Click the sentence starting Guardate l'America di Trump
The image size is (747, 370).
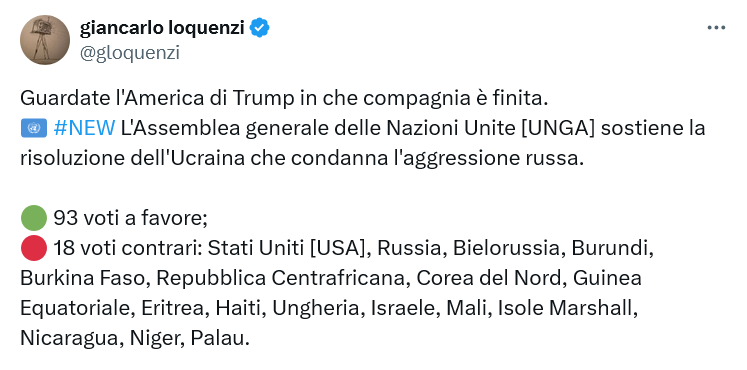coord(284,99)
